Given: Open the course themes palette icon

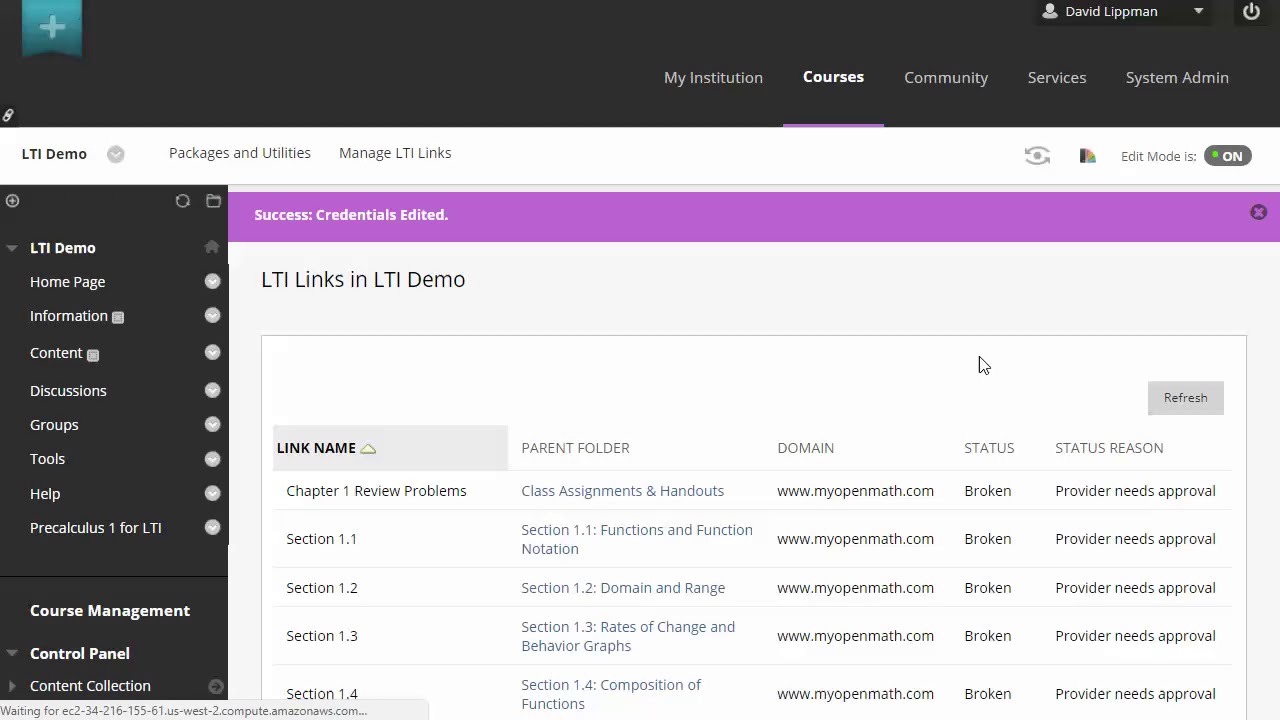Looking at the screenshot, I should pyautogui.click(x=1088, y=156).
